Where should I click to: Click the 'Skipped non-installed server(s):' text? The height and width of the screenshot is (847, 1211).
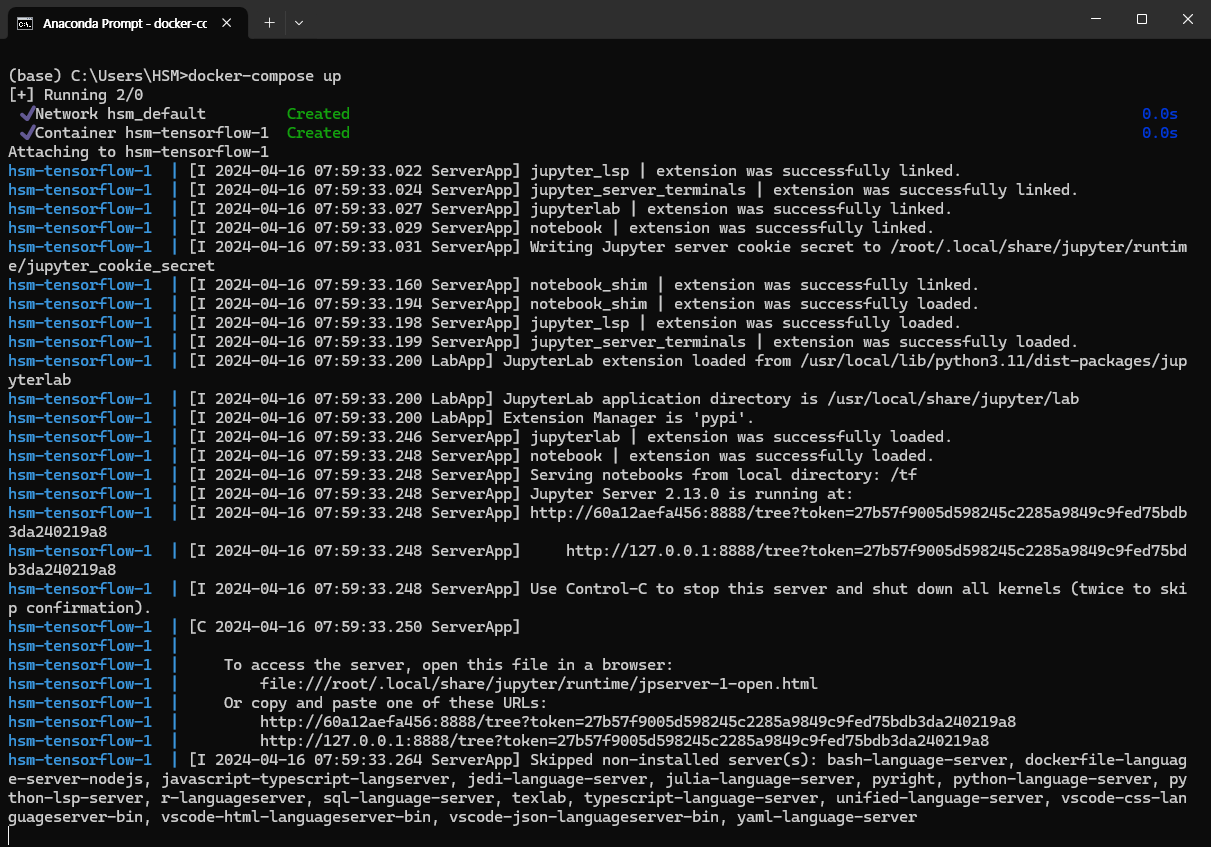coord(674,760)
